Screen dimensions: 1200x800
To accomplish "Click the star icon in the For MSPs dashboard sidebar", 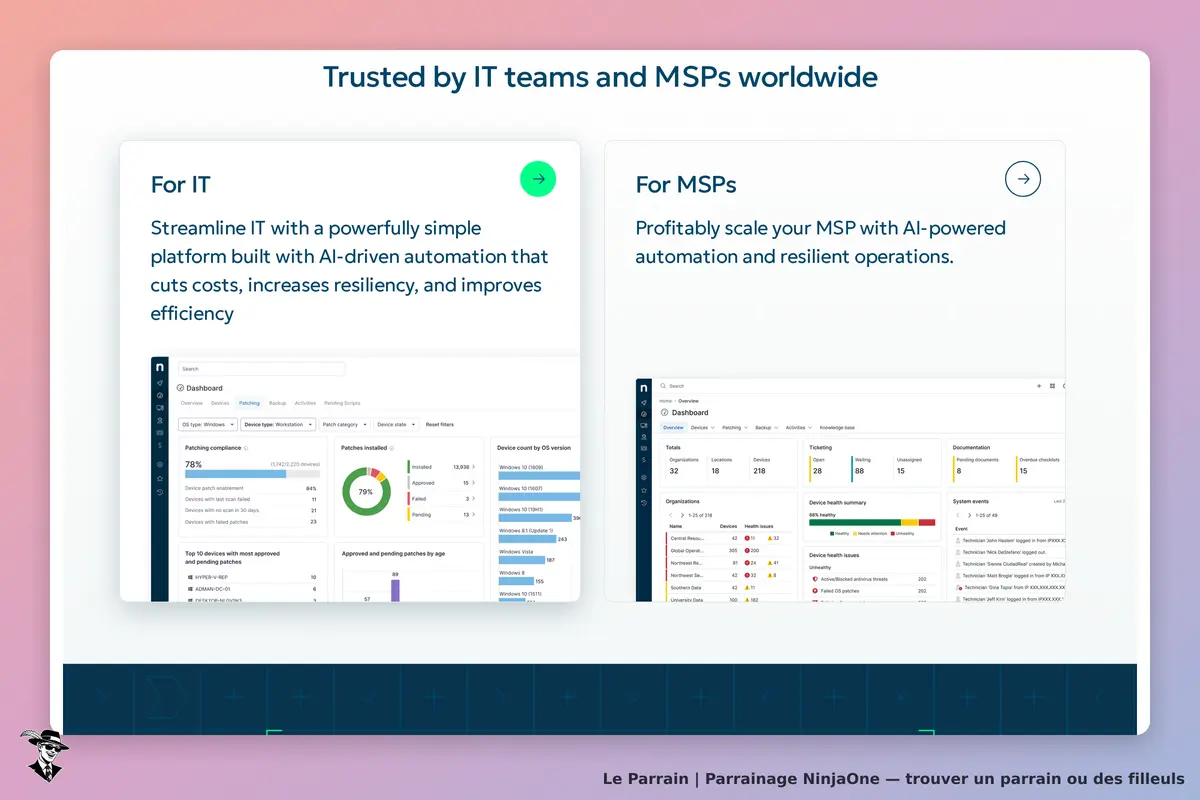I will [644, 490].
